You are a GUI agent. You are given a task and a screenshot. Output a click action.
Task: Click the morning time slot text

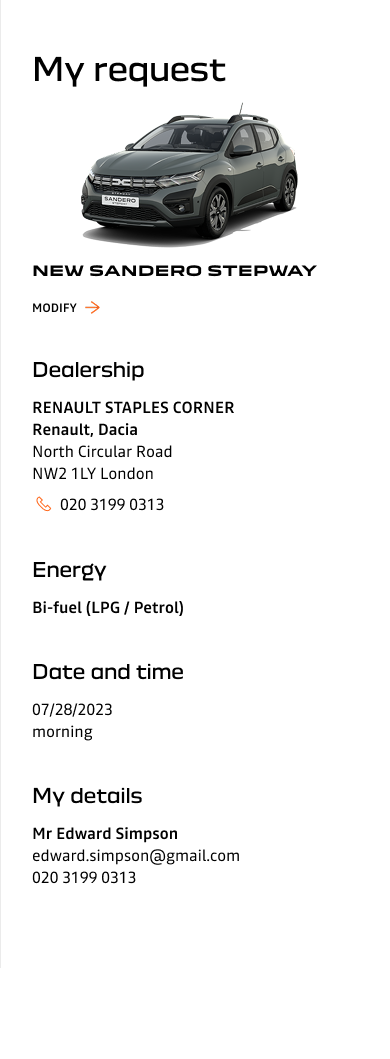[62, 732]
